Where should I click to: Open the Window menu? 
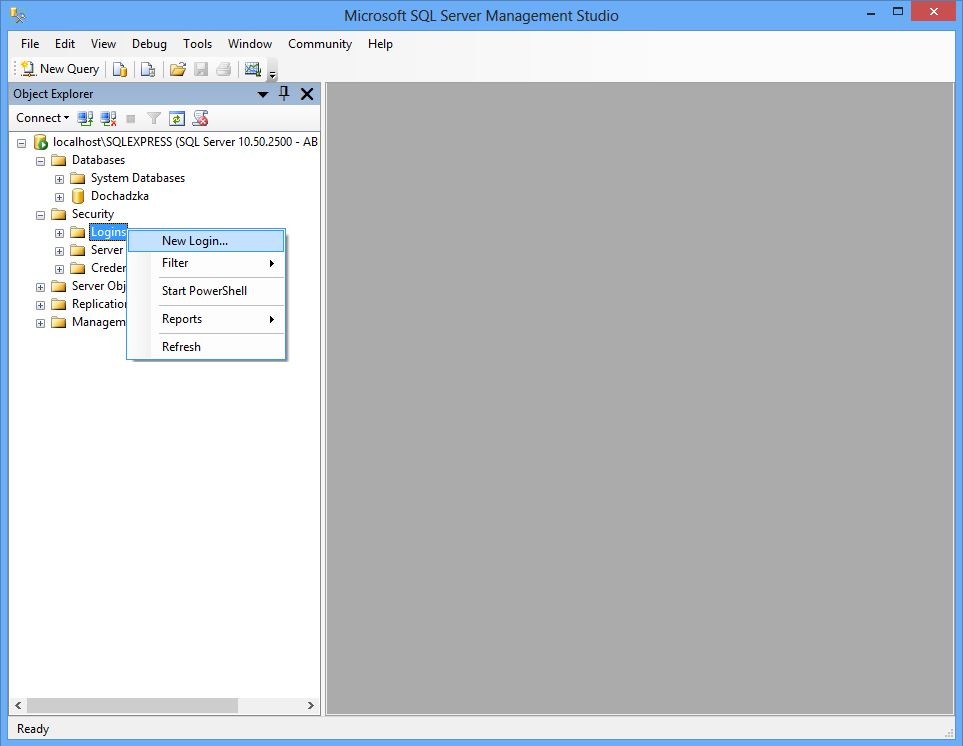250,44
